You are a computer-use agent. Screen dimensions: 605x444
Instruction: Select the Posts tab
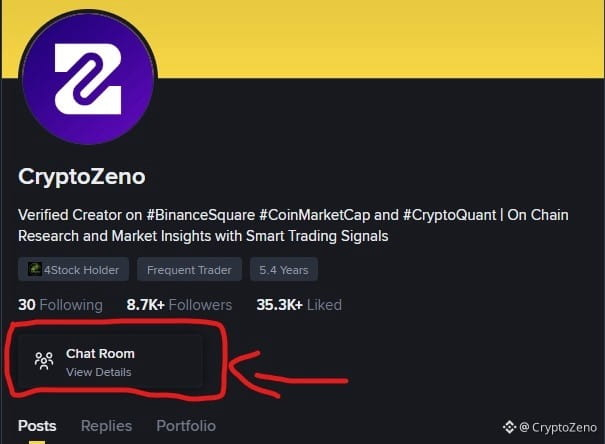(x=37, y=426)
